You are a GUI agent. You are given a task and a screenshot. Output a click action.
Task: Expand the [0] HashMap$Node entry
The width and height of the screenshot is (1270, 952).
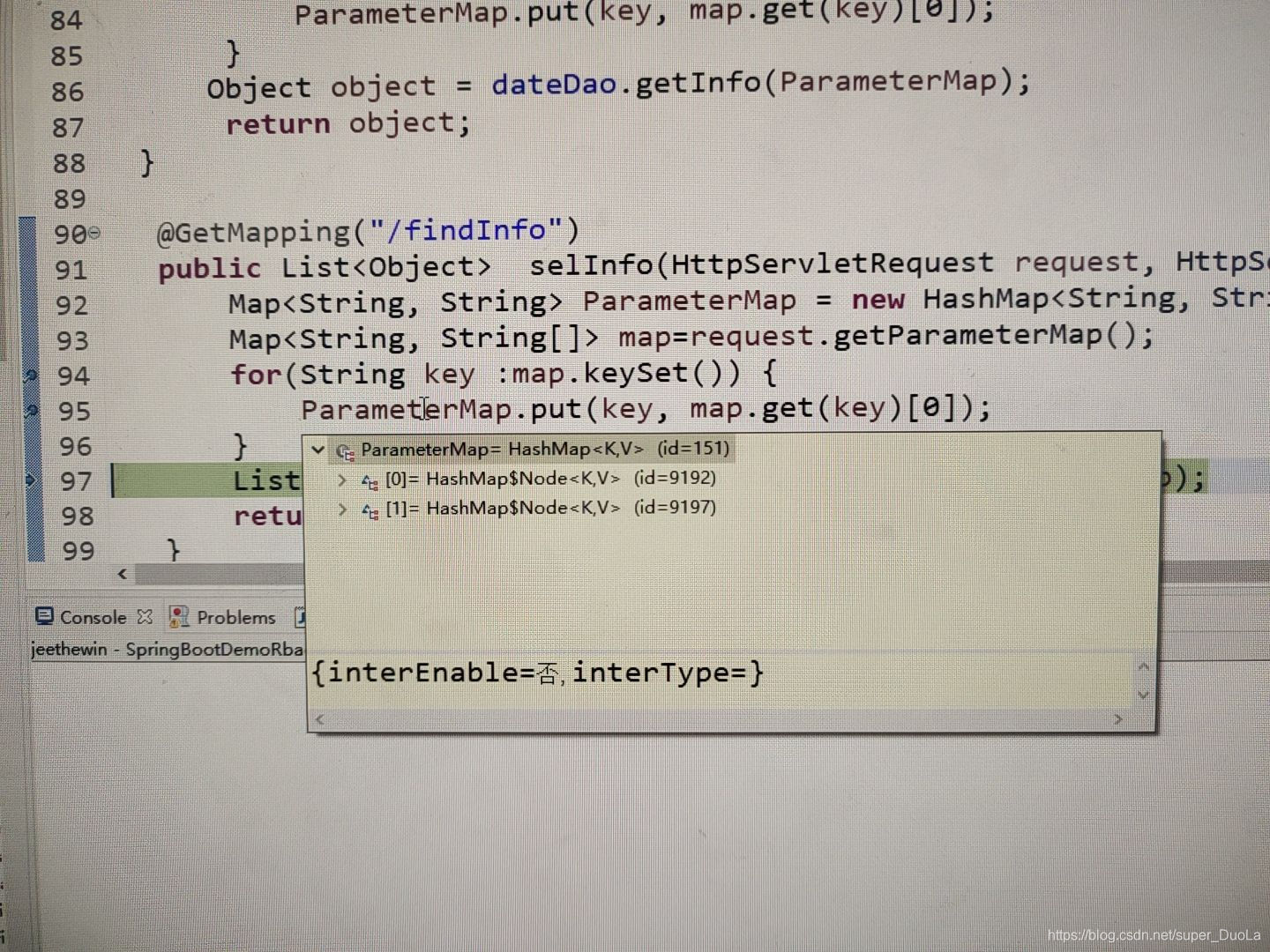point(342,480)
